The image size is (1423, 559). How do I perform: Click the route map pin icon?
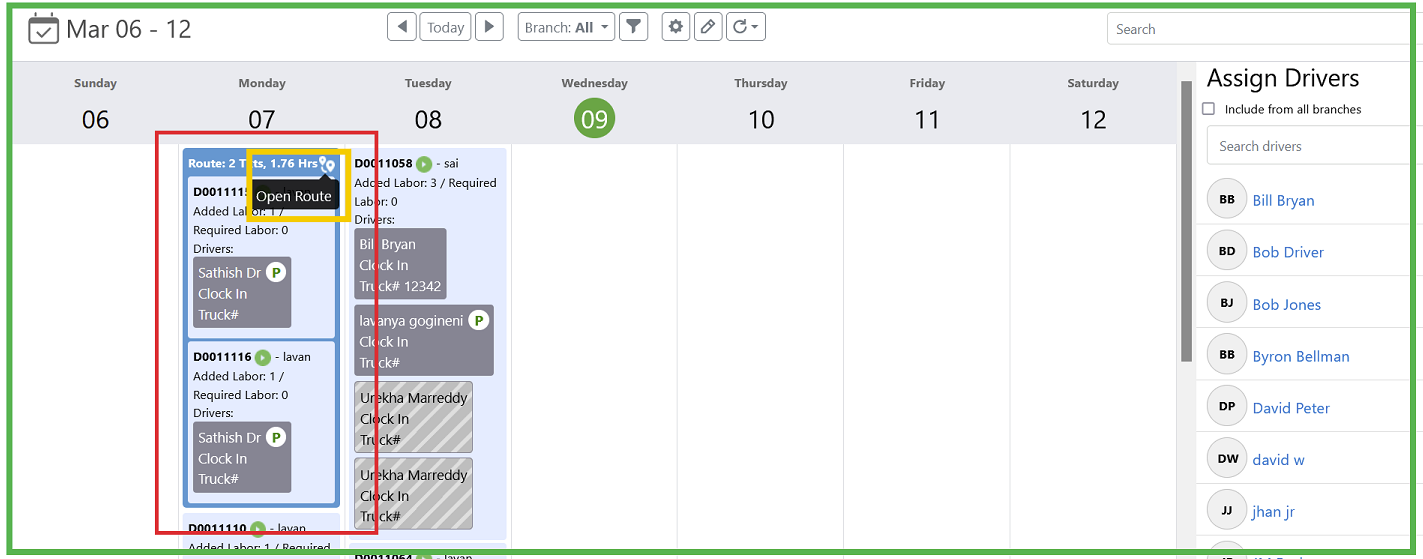pos(327,164)
